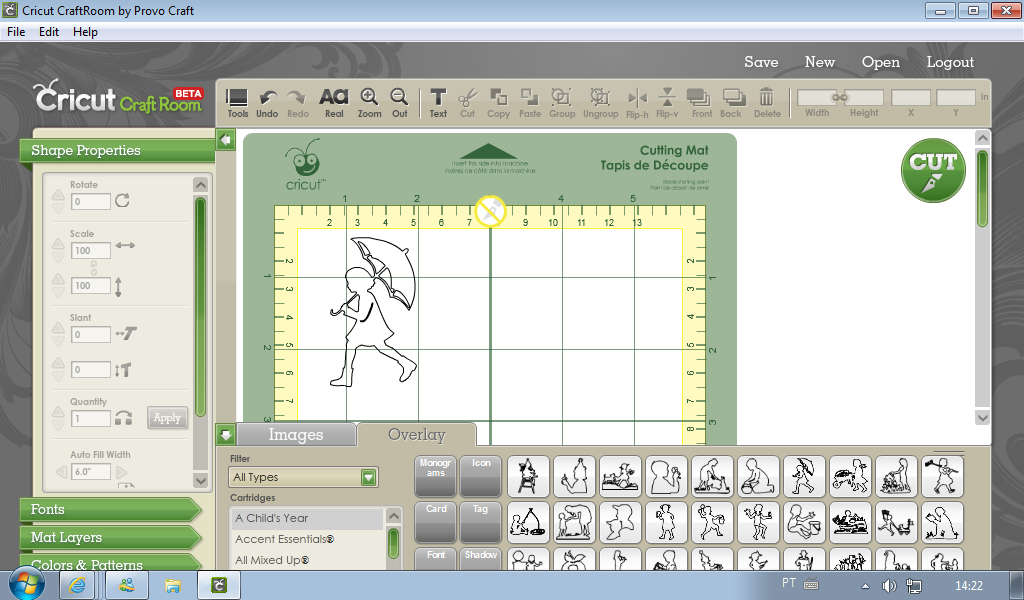Click the Undo icon
This screenshot has height=600, width=1024.
click(267, 99)
